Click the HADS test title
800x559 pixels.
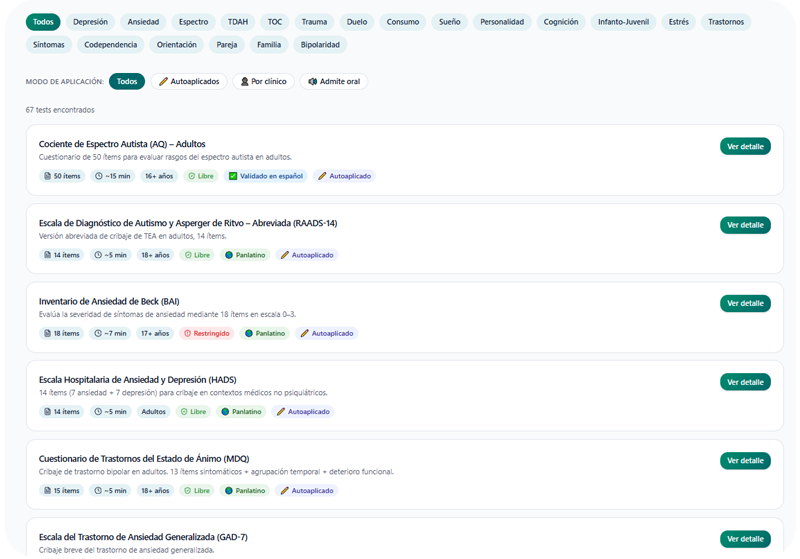click(138, 380)
